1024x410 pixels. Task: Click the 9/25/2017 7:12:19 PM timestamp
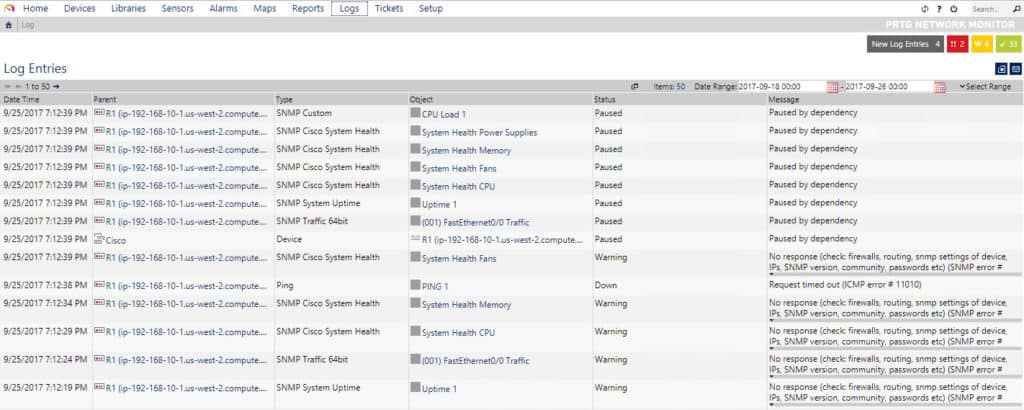45,387
